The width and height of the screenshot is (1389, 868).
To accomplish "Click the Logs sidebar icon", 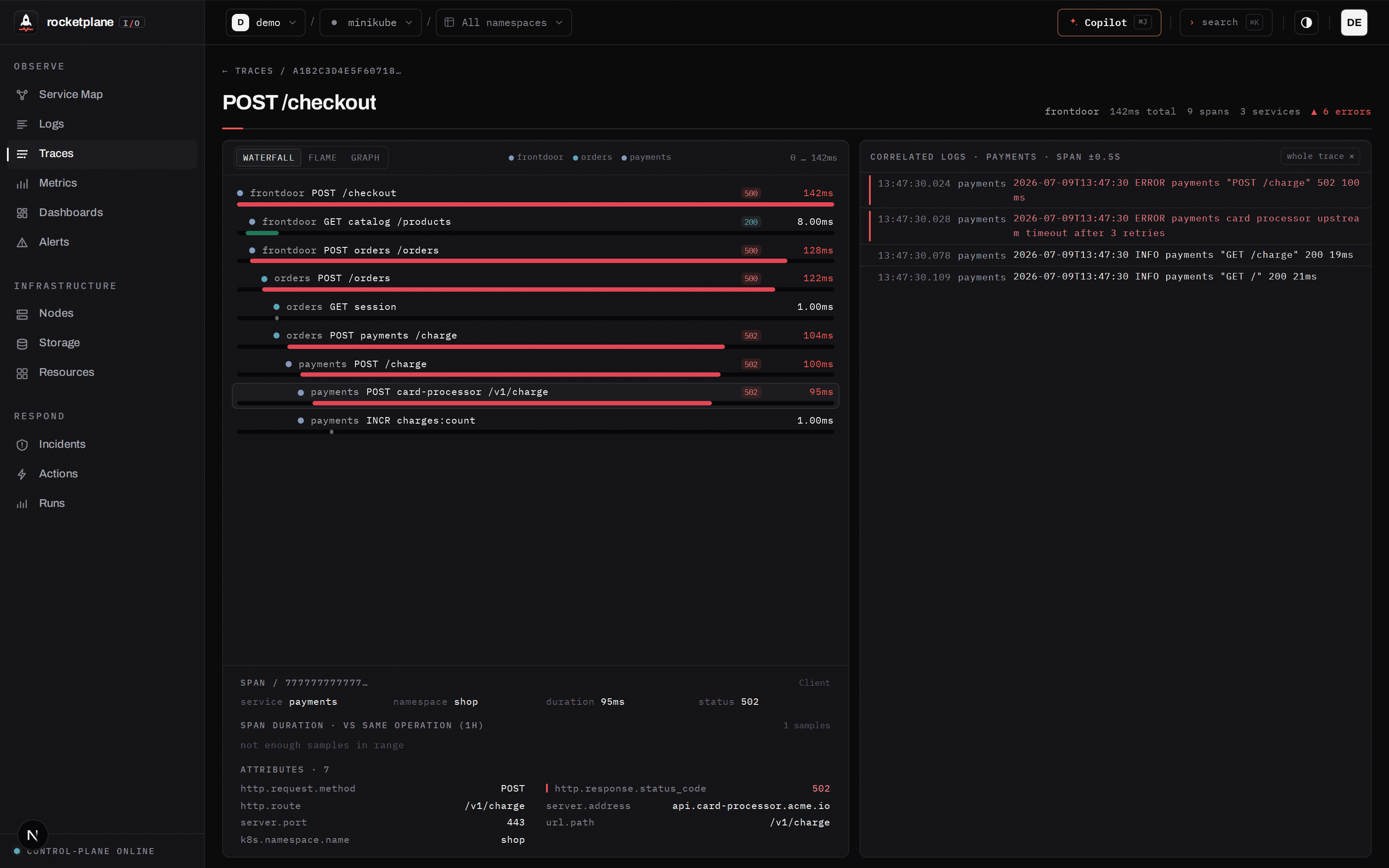I will click(23, 125).
